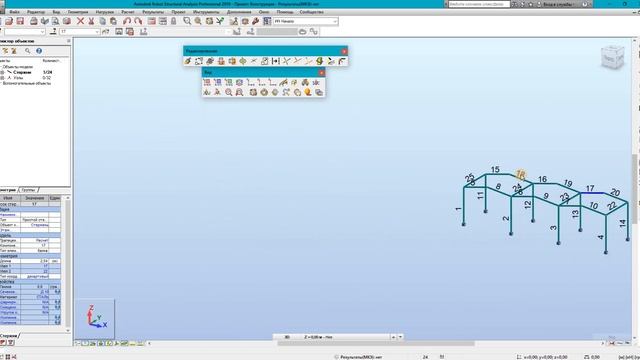This screenshot has width=640, height=360.
Task: Click bar label 15 in model
Action: tap(495, 169)
